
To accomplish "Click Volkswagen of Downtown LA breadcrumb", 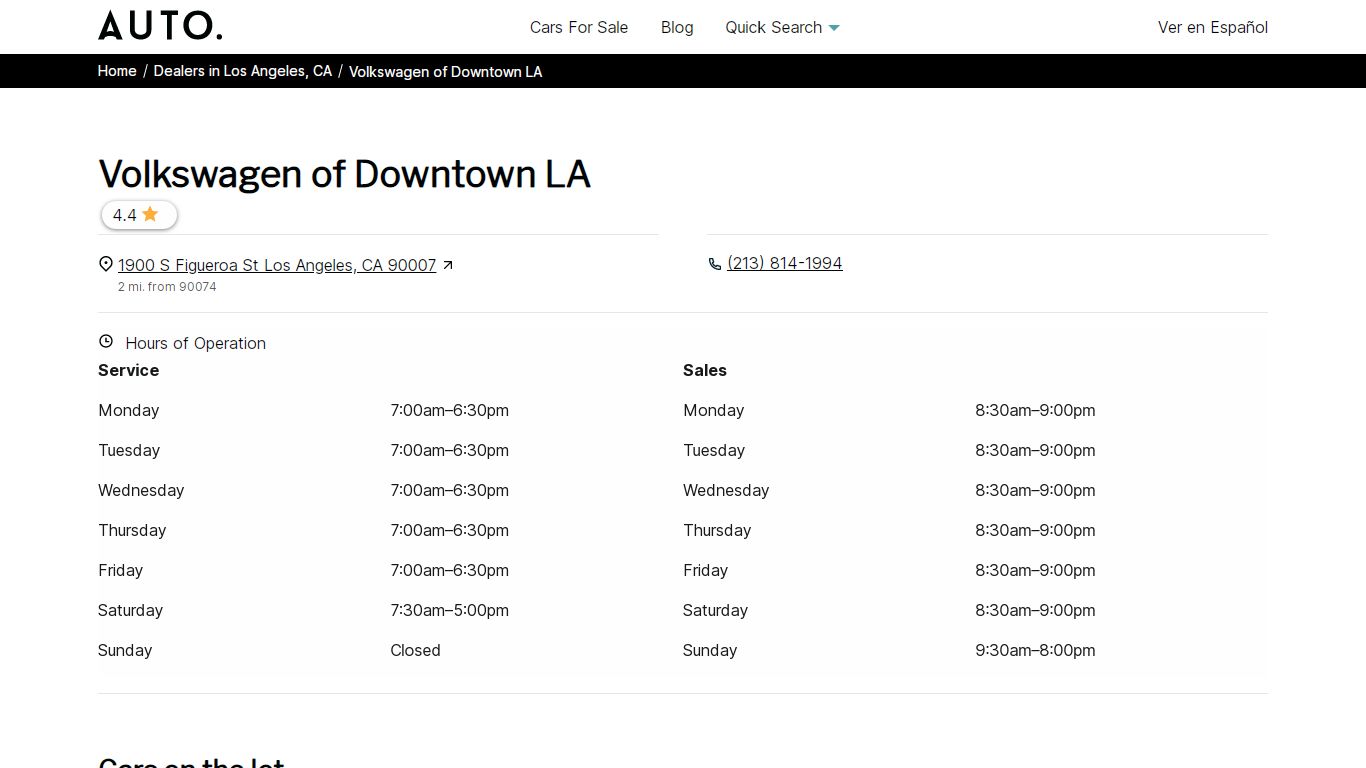I will (x=446, y=72).
